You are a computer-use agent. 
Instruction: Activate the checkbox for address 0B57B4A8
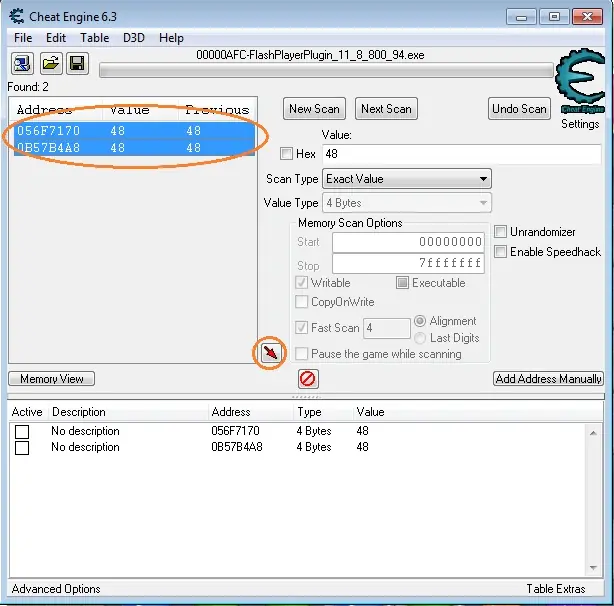22,448
